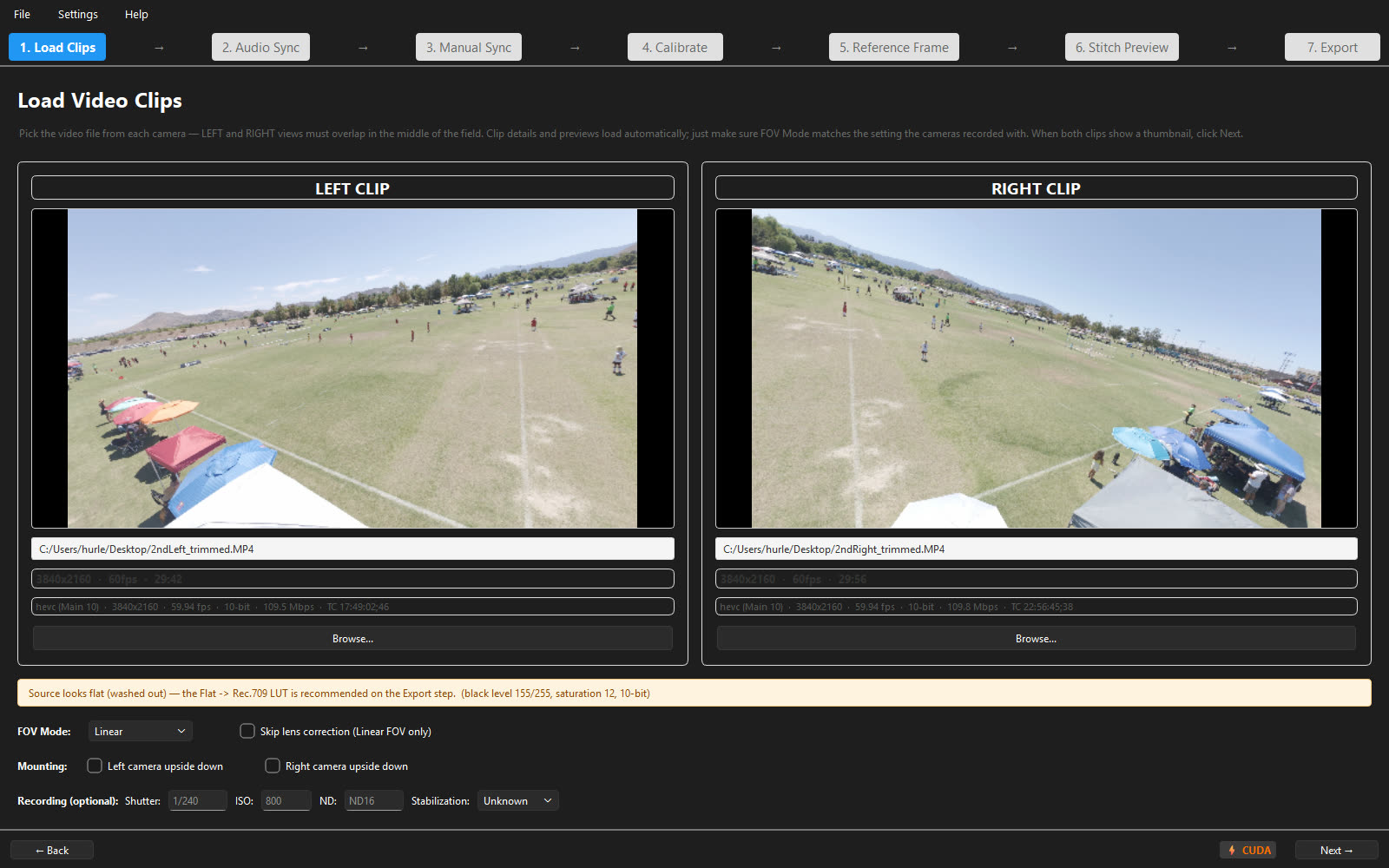Click the left clip video thumbnail
Screen dimensions: 1389x868
coord(352,368)
